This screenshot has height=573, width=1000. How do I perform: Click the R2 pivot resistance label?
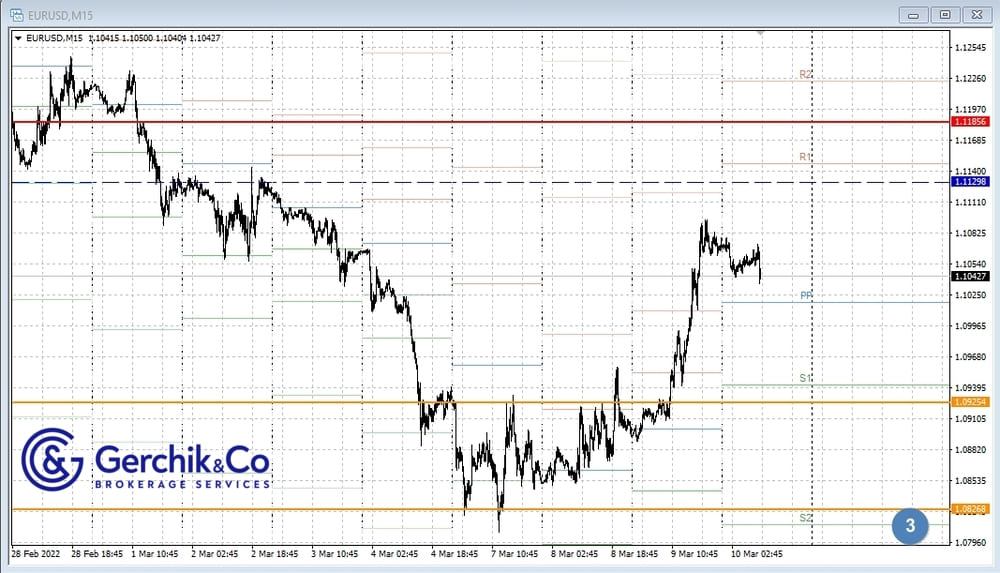(x=805, y=75)
